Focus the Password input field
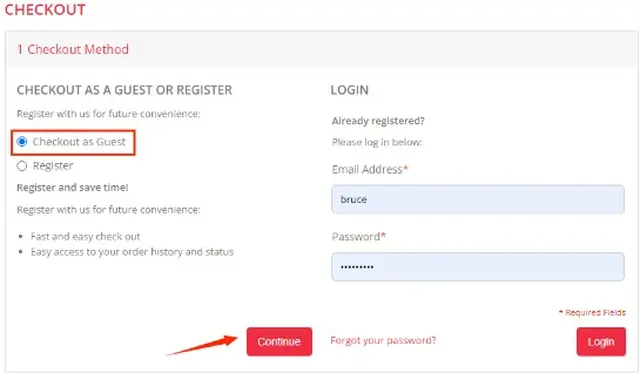 [478, 267]
